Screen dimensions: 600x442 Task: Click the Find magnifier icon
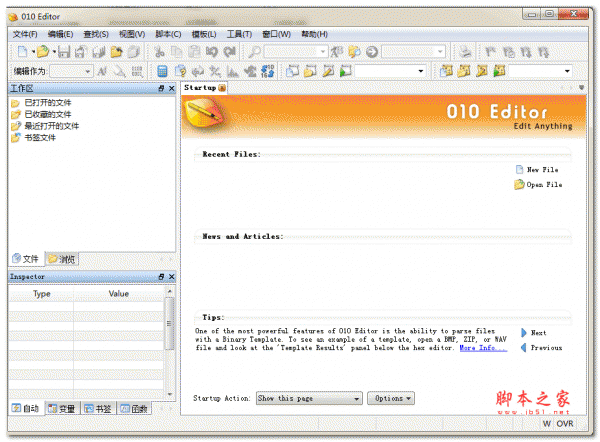254,52
